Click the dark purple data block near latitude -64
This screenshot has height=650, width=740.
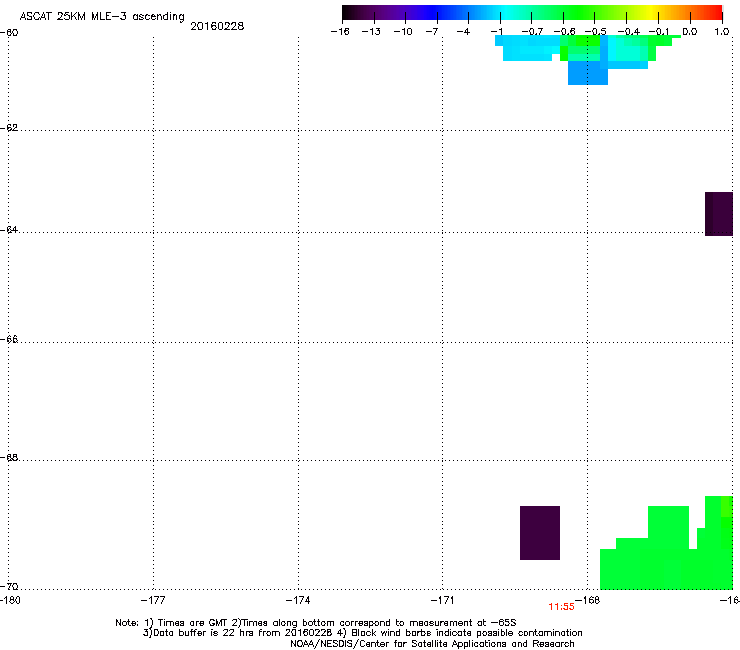point(719,214)
